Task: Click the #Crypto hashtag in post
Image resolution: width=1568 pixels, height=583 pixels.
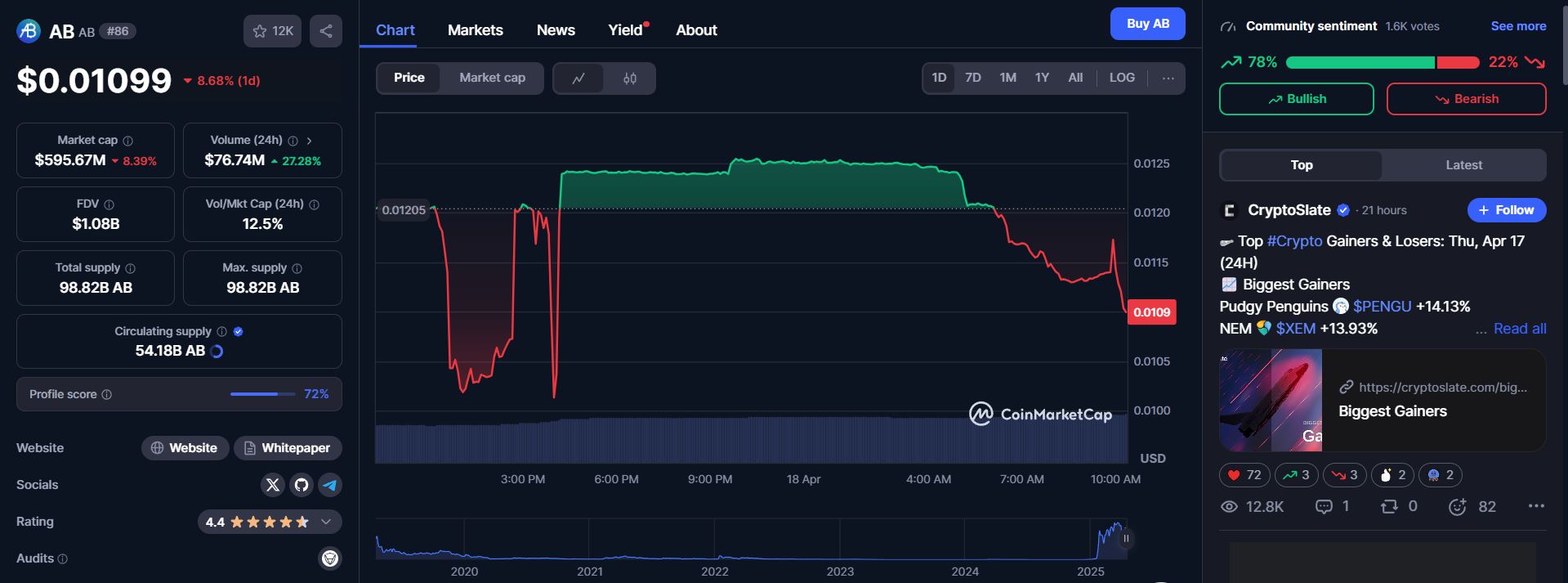Action: (x=1294, y=241)
